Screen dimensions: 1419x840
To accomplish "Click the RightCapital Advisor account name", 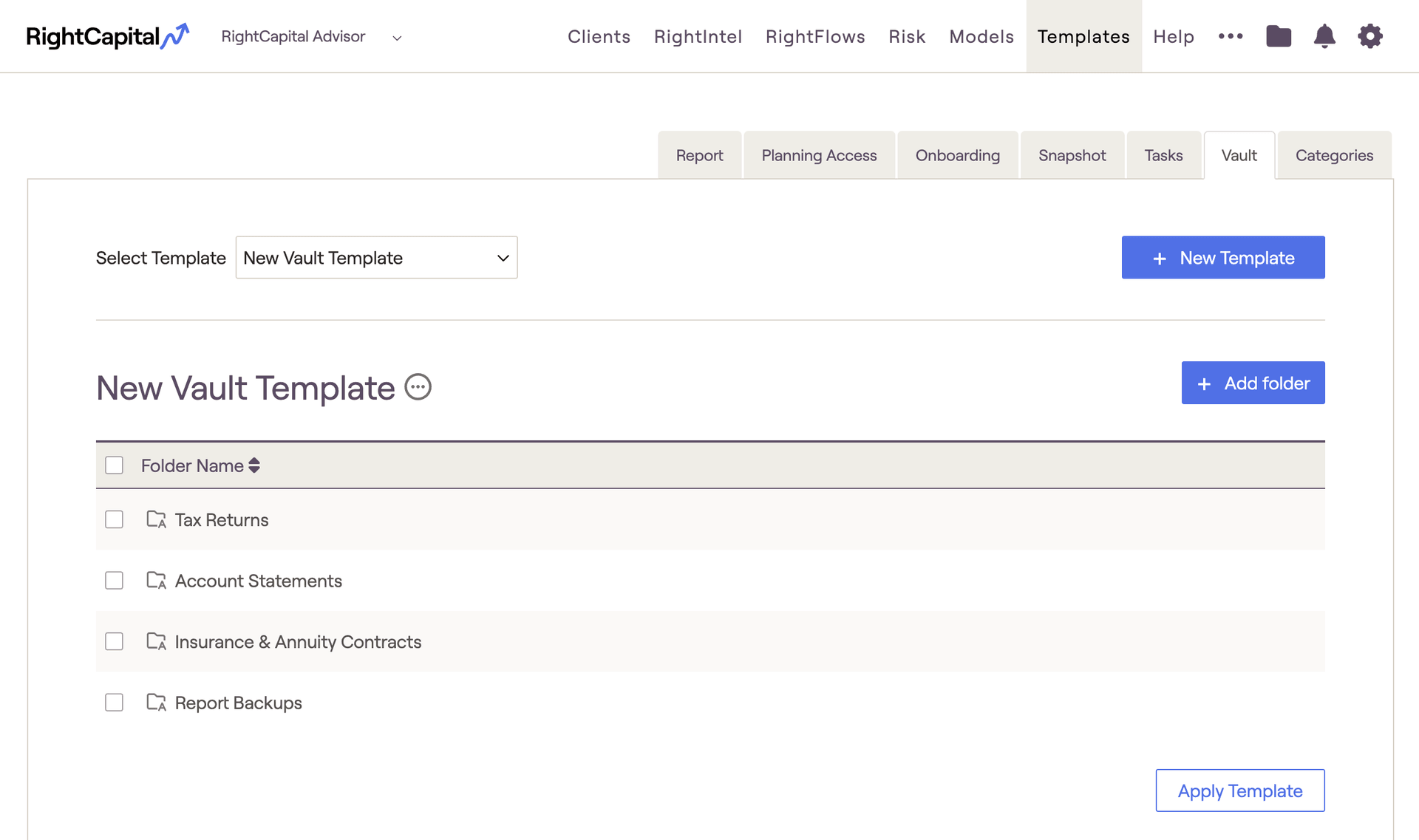I will coord(293,36).
